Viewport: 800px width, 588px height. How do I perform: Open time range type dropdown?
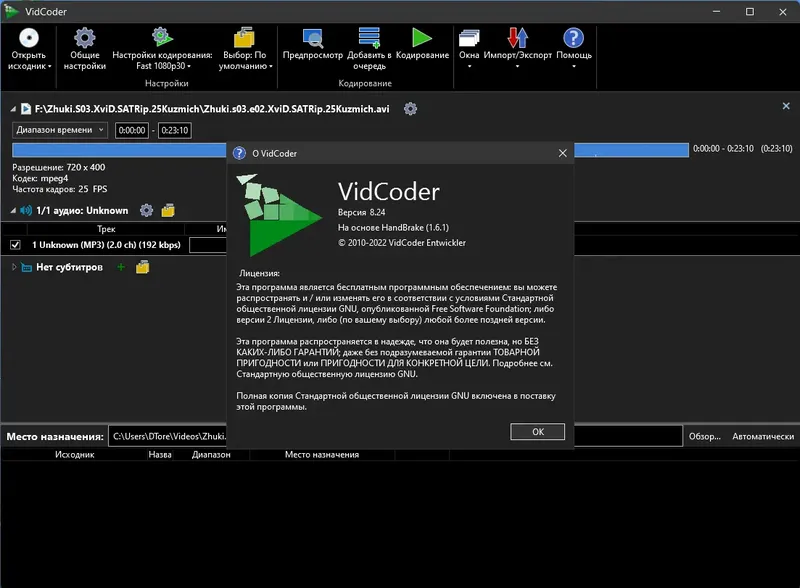pos(60,130)
